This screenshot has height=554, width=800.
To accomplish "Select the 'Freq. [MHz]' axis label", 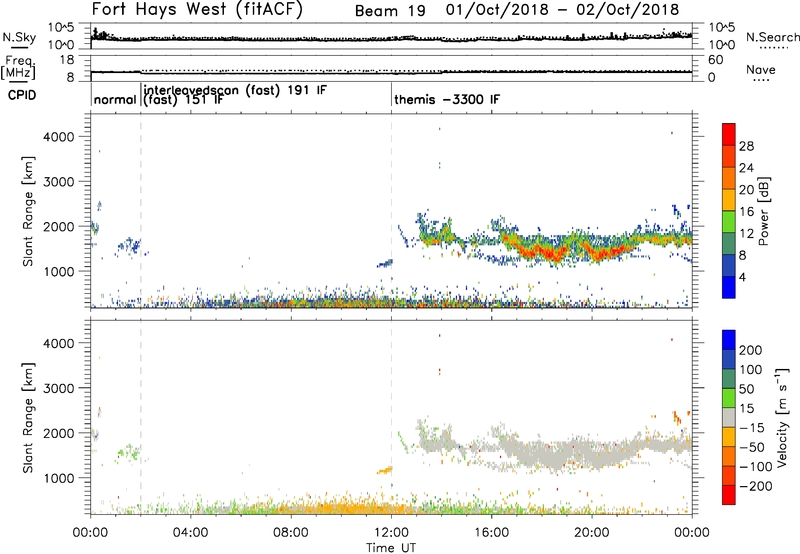I will click(19, 67).
